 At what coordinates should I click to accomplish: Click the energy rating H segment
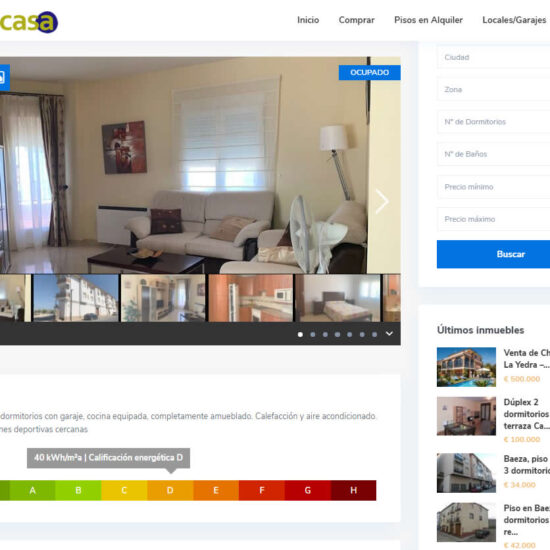click(354, 490)
